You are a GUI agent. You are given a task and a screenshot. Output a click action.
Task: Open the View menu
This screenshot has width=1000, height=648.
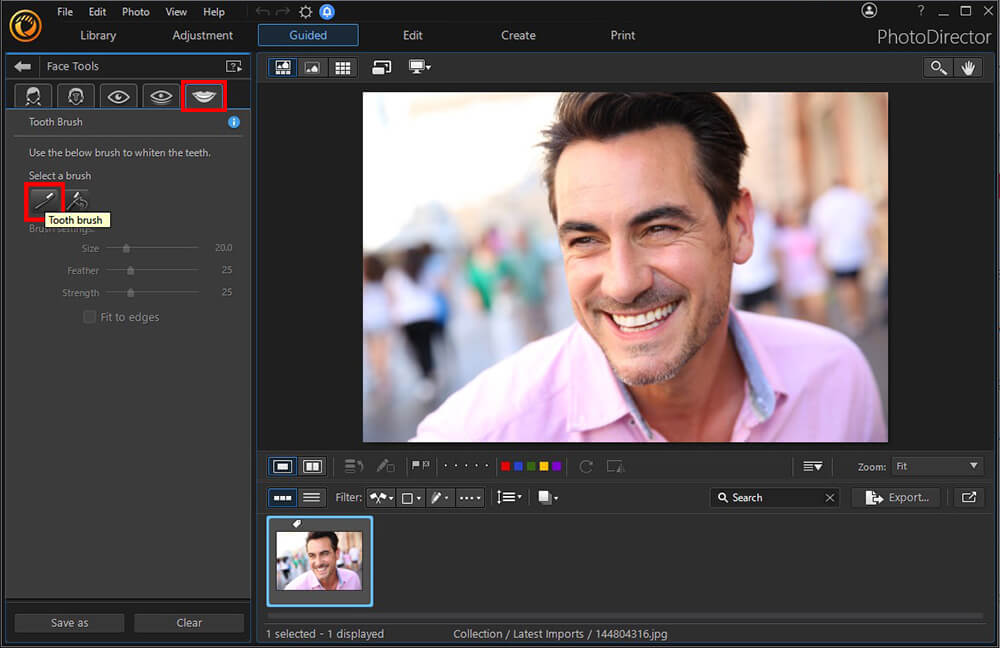coord(176,11)
